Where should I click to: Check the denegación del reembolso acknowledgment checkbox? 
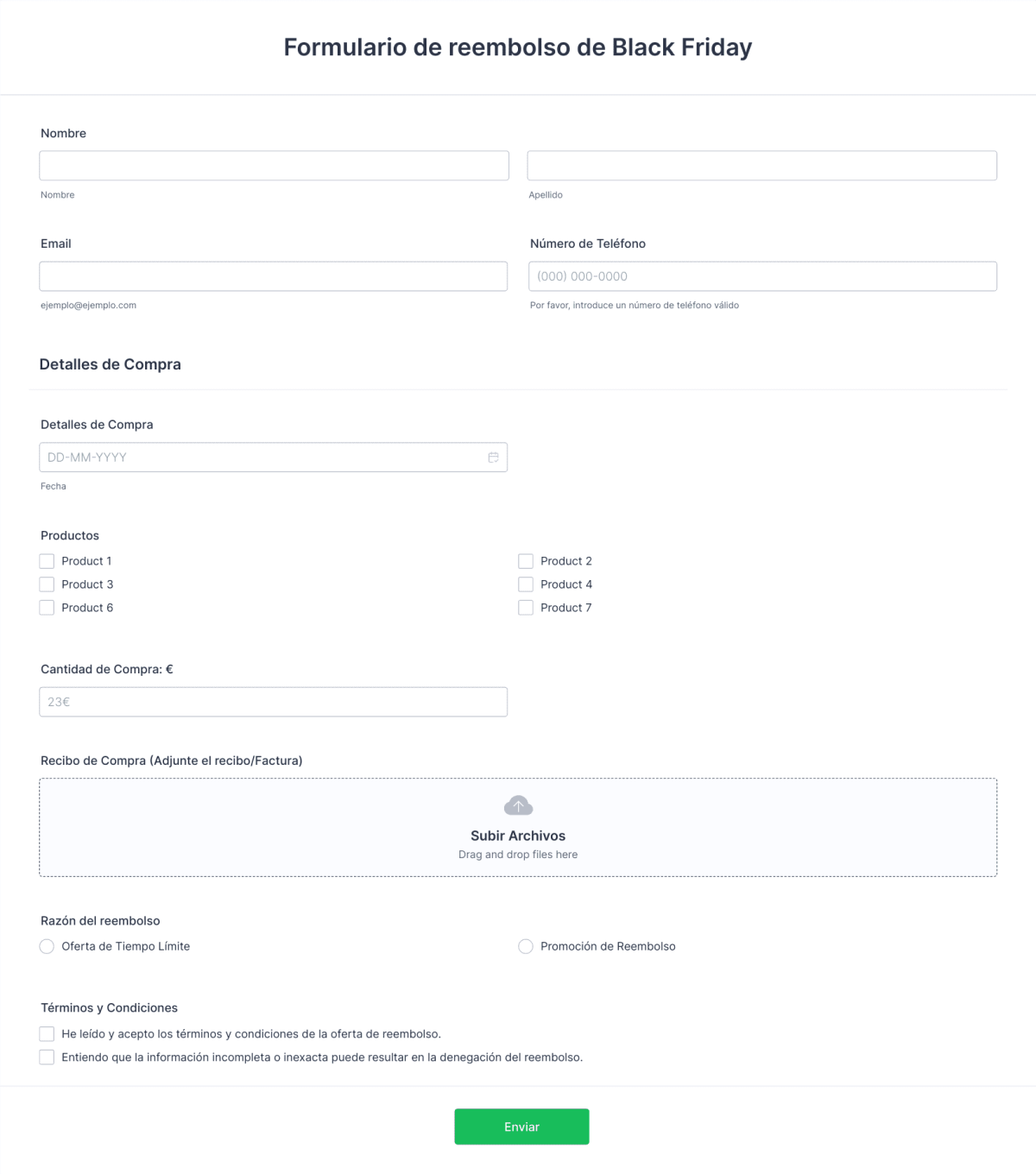pos(47,1057)
